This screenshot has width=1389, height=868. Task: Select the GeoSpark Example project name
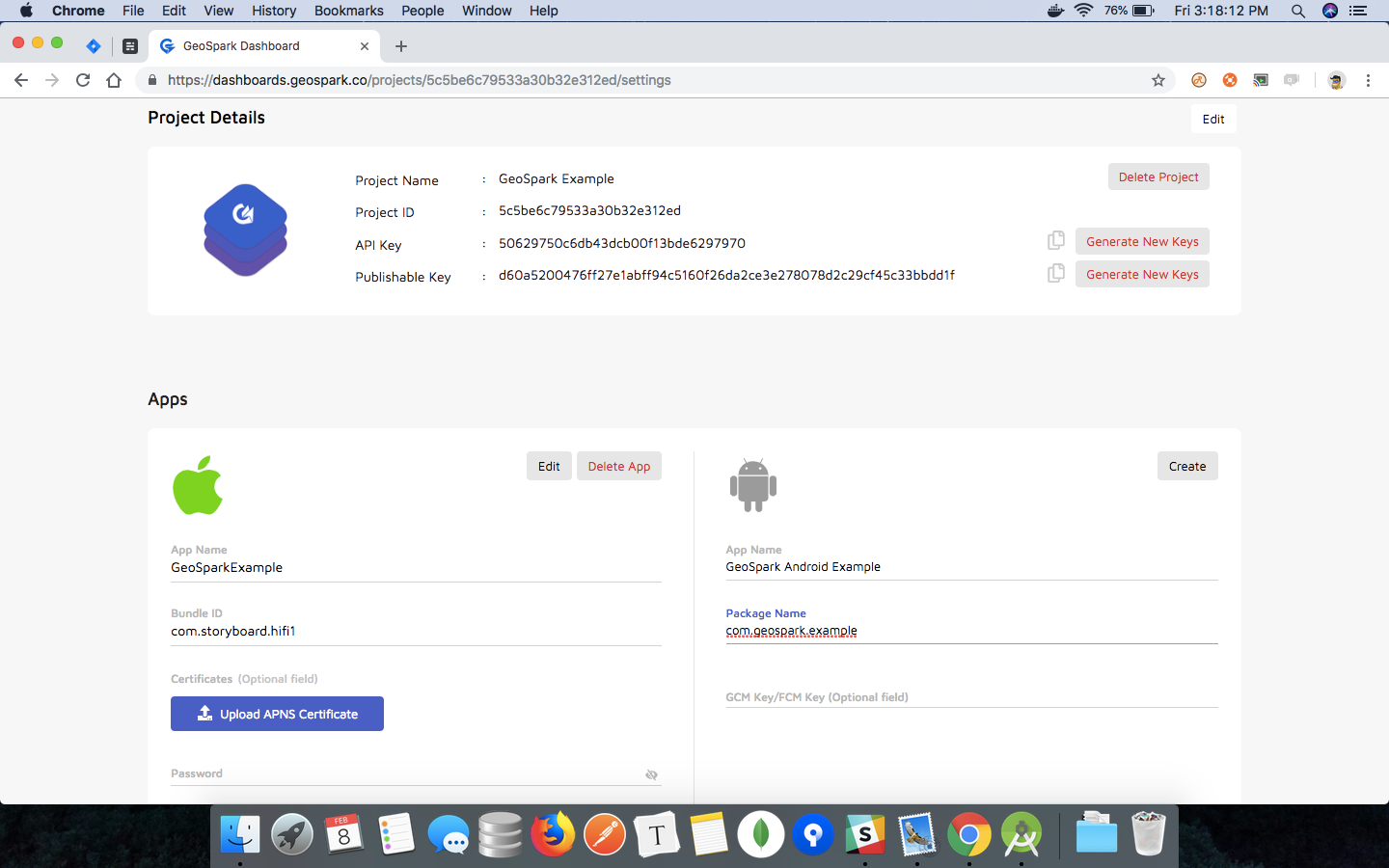(557, 178)
